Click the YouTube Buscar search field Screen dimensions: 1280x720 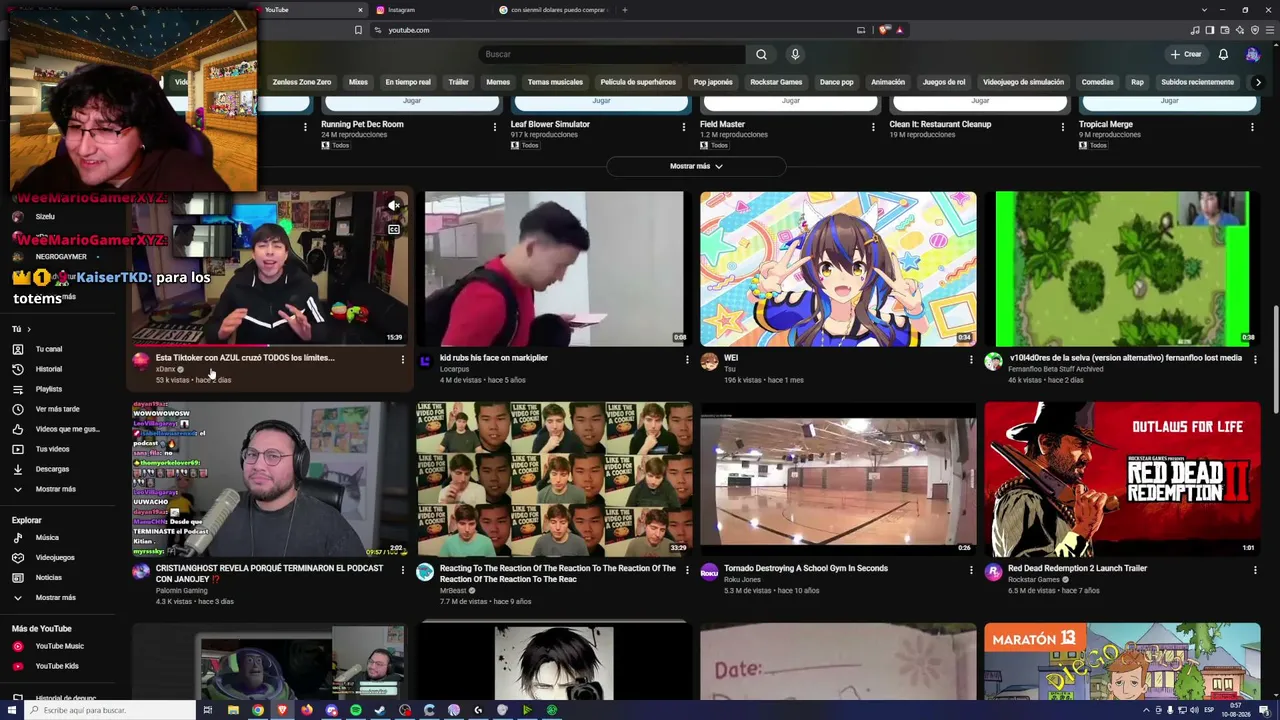click(612, 54)
